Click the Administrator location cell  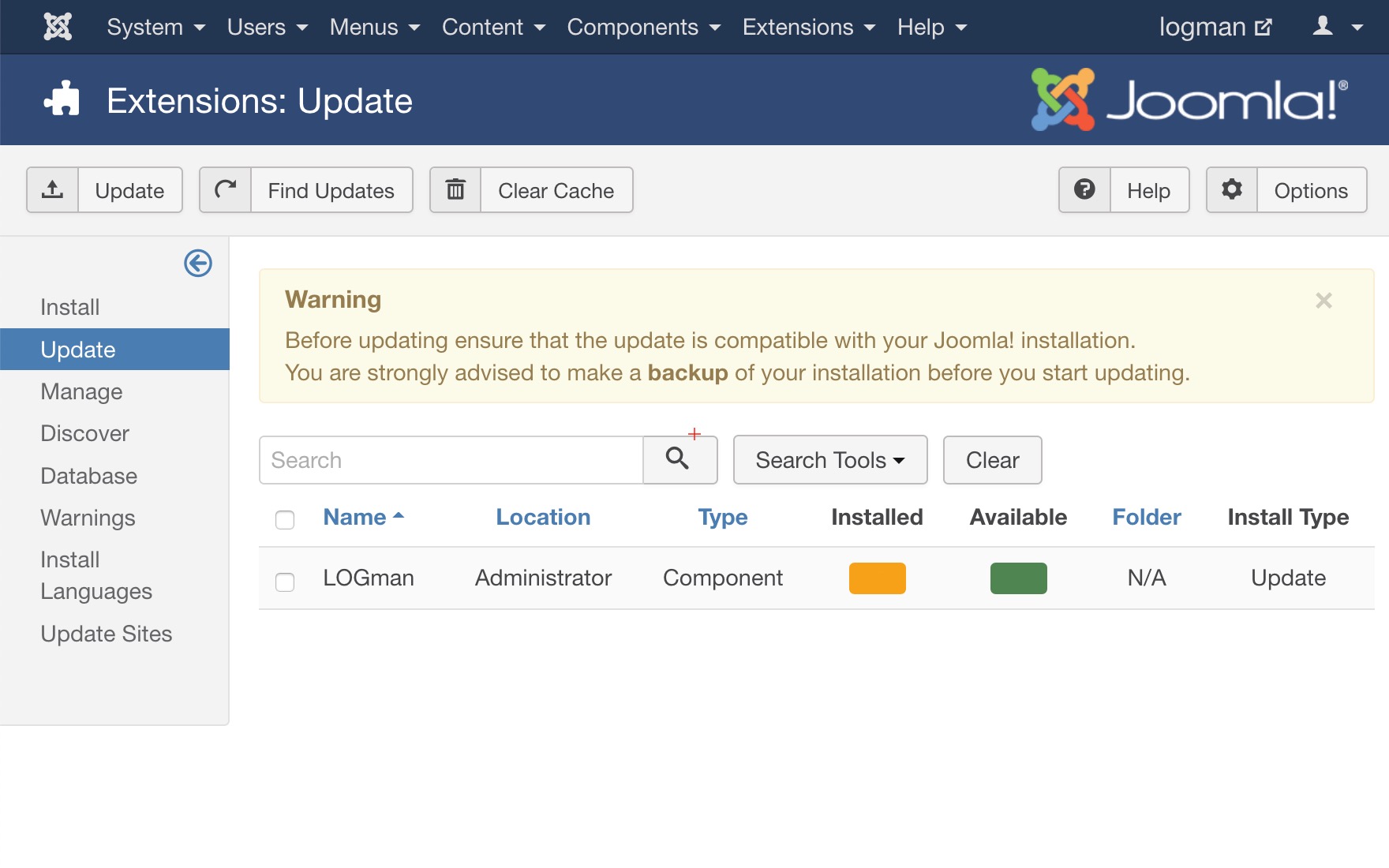(x=543, y=578)
